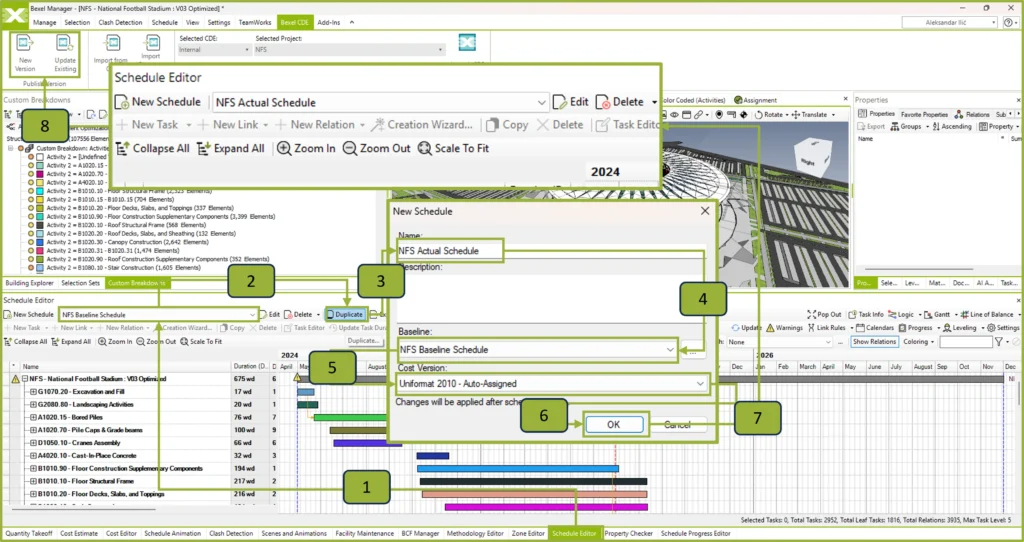This screenshot has width=1024, height=542.
Task: Open the Warnings list icon
Action: 770,327
